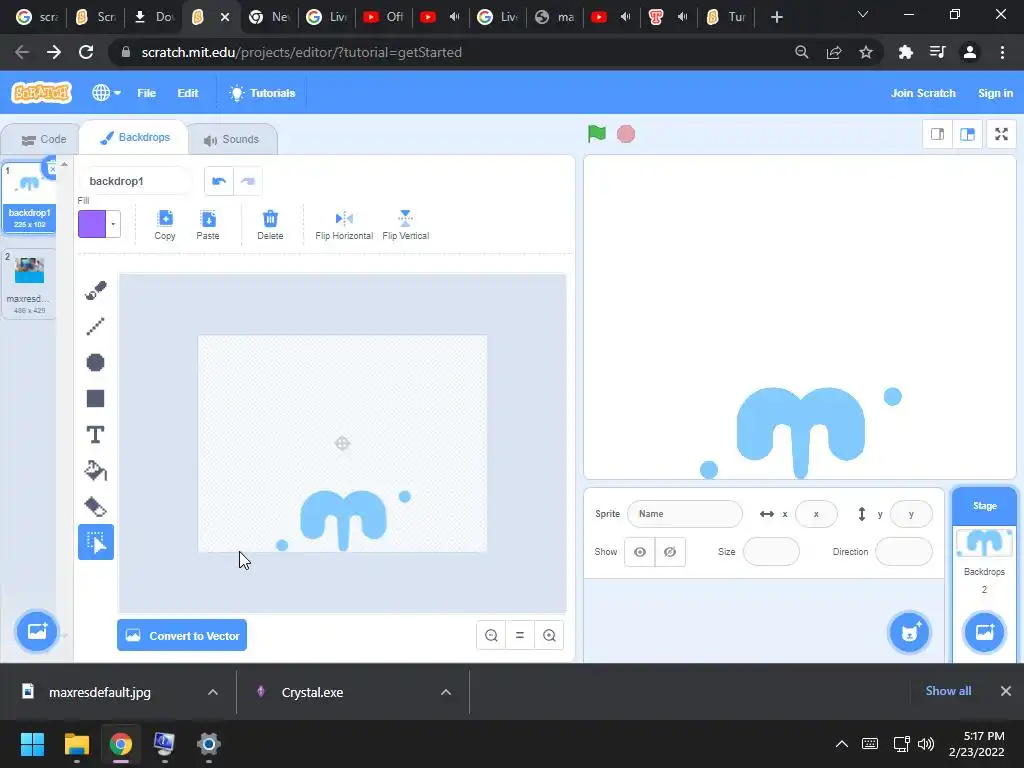
Task: Click Convert to Vector button
Action: click(182, 635)
